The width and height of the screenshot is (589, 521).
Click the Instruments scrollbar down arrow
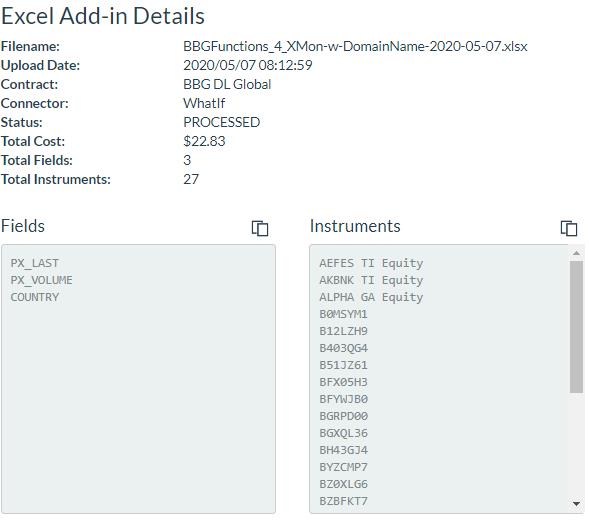576,504
